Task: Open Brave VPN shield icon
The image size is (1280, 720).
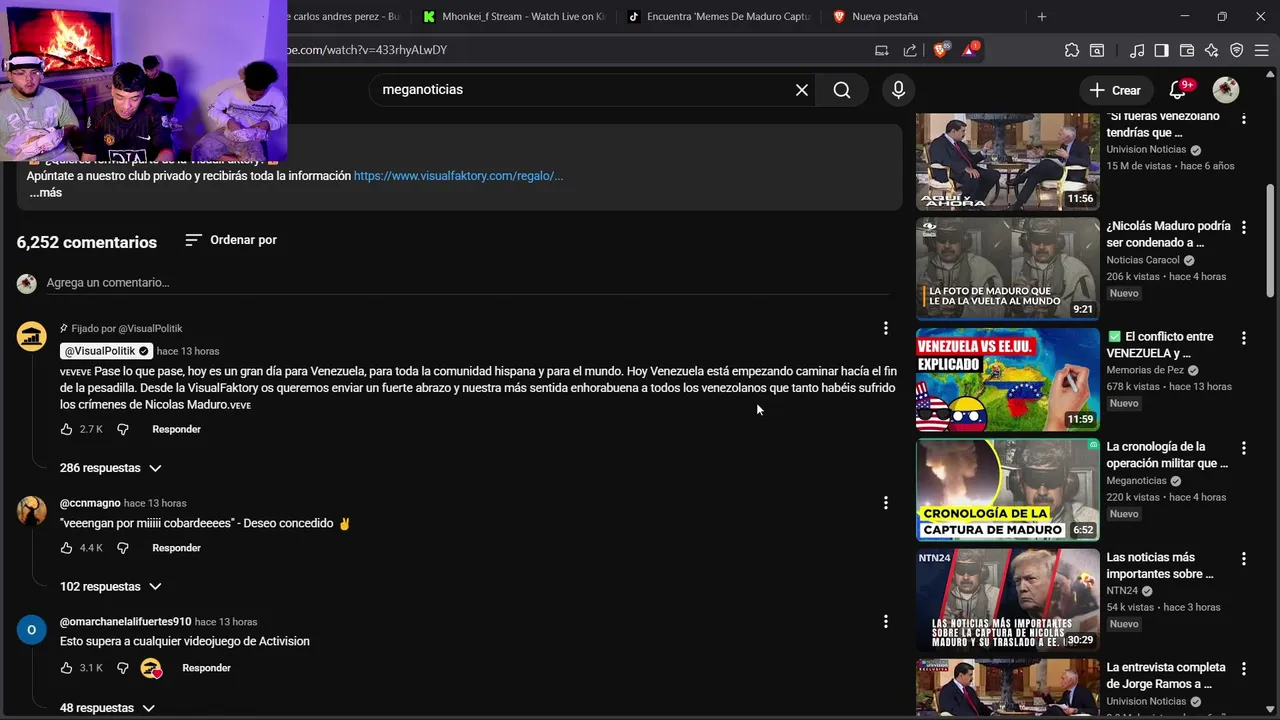Action: 1236,50
